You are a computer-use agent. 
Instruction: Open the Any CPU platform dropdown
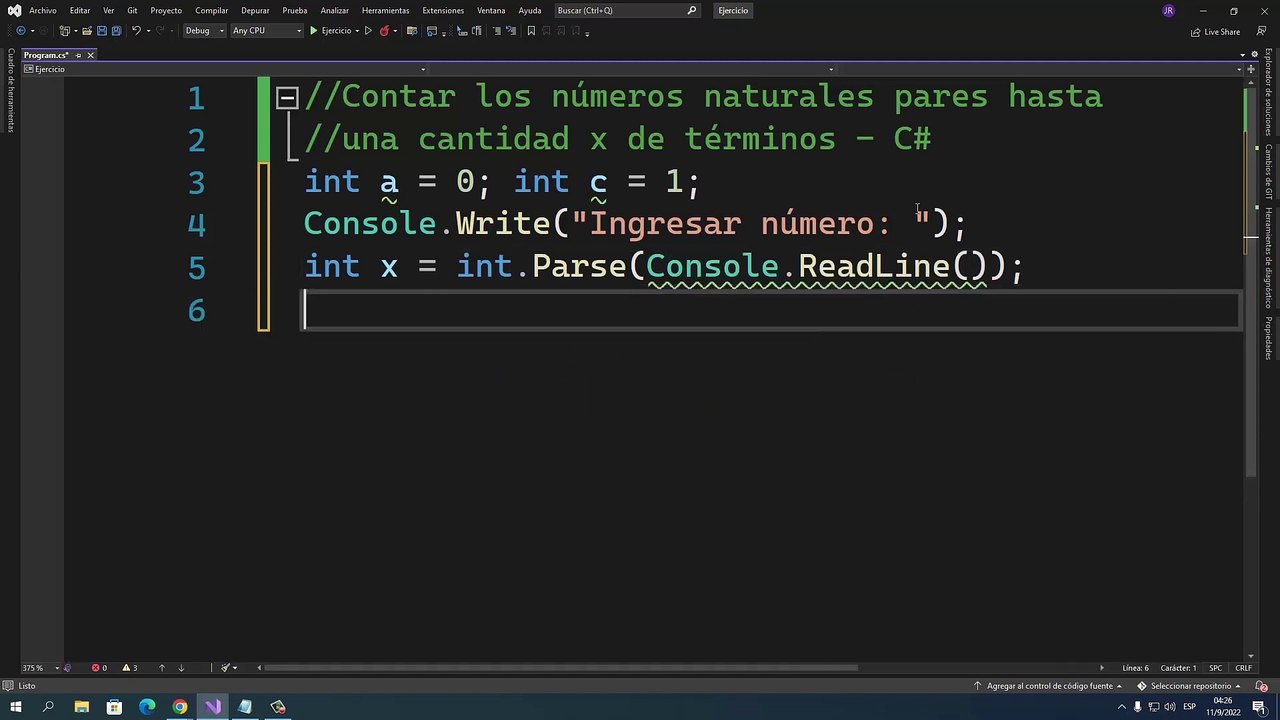pyautogui.click(x=266, y=31)
